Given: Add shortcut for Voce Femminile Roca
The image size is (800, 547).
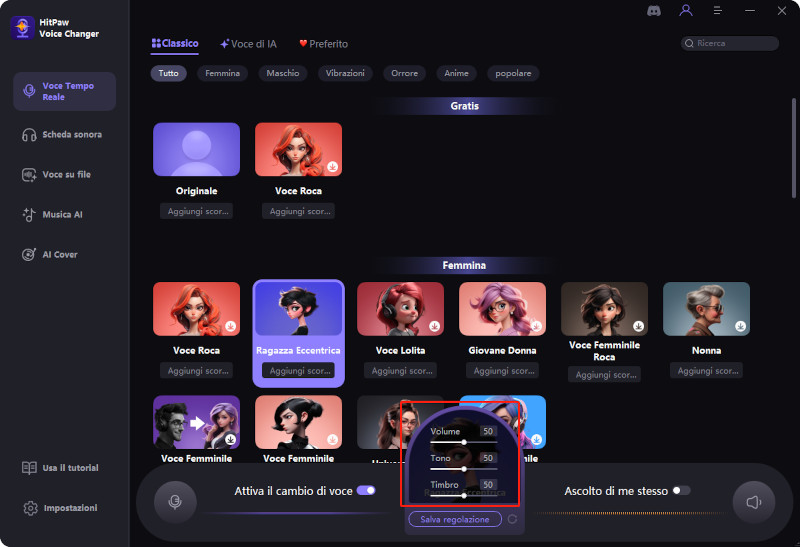Looking at the screenshot, I should tap(605, 375).
